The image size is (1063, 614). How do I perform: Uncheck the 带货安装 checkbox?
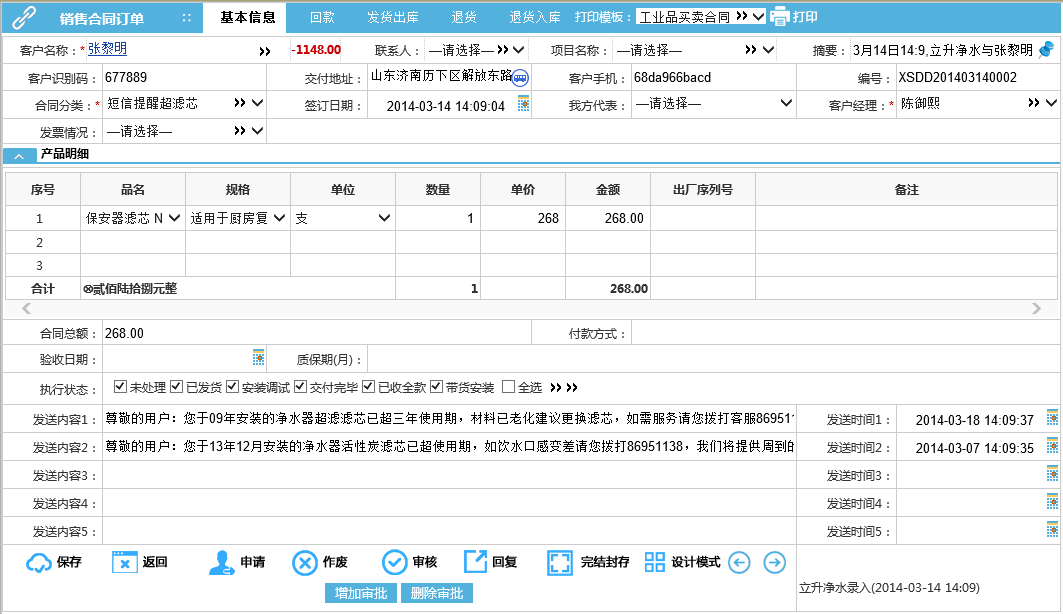pos(437,386)
